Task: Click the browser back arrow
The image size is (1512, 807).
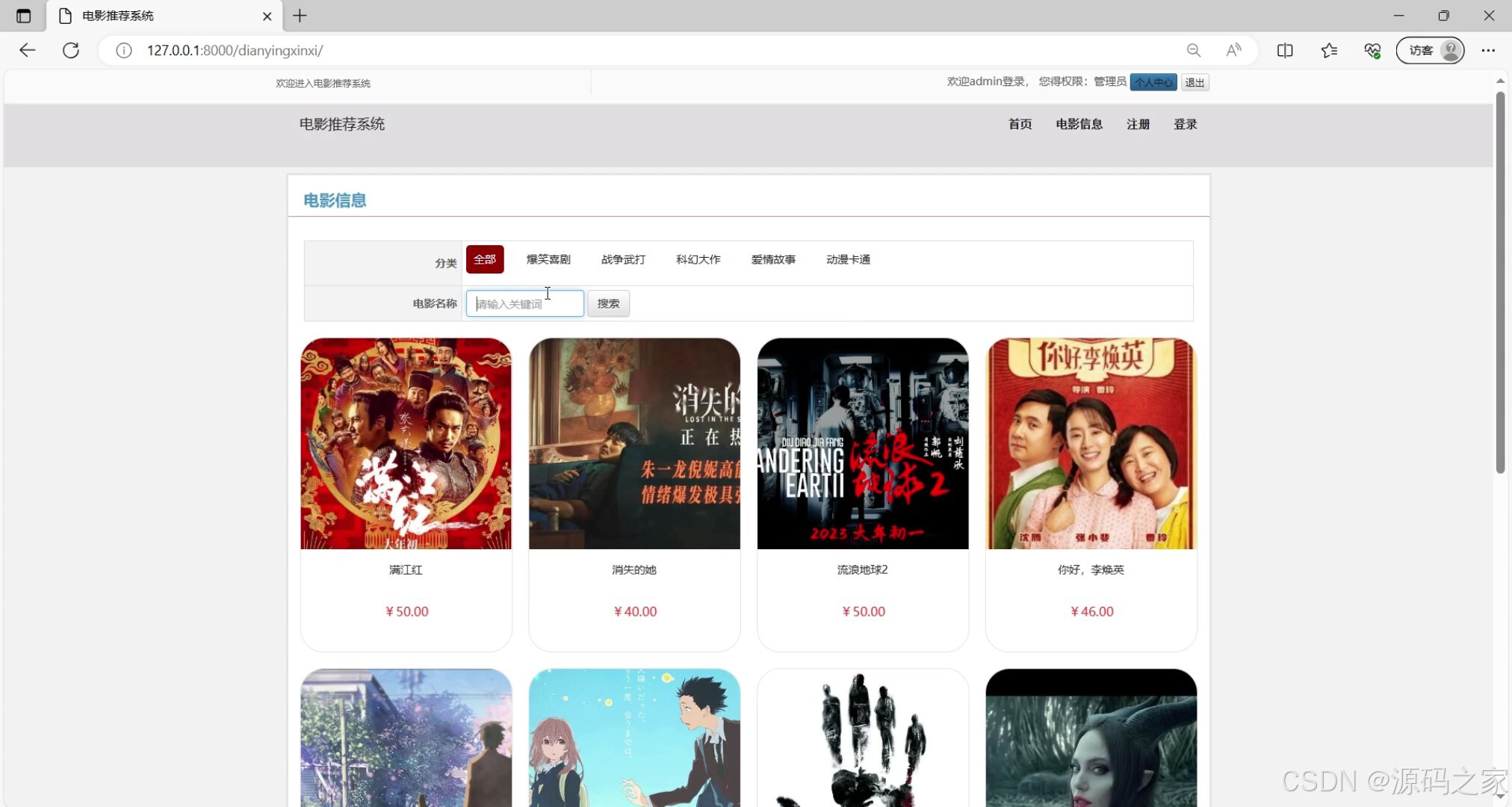Action: 28,50
